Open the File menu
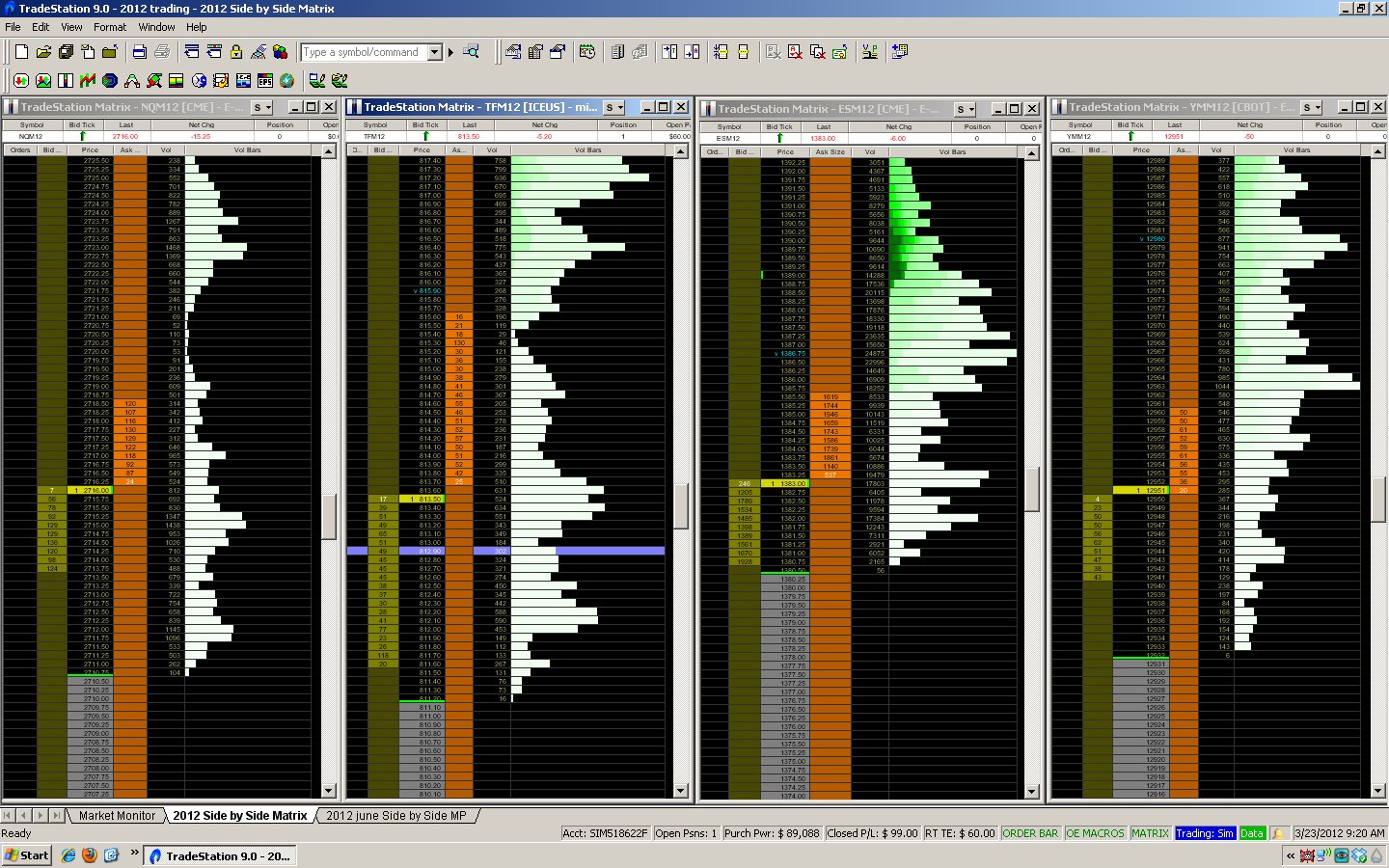 coord(14,27)
